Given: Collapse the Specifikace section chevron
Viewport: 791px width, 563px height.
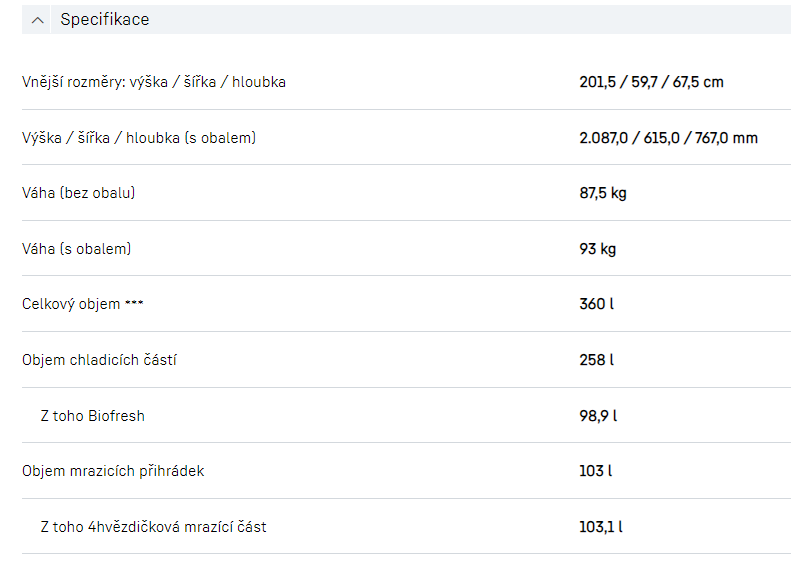Looking at the screenshot, I should (x=38, y=20).
